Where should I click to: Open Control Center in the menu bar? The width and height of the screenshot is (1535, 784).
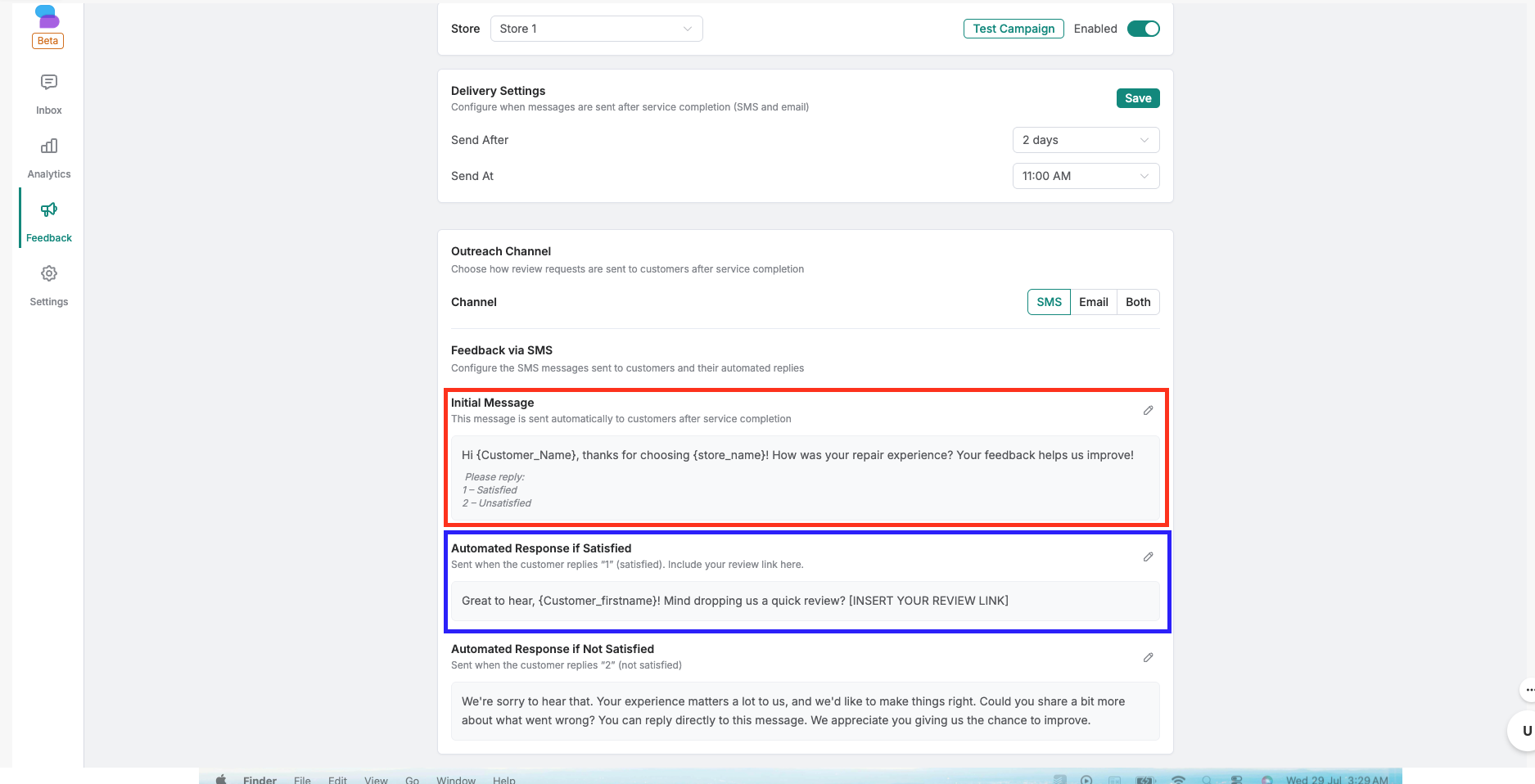[x=1237, y=780]
